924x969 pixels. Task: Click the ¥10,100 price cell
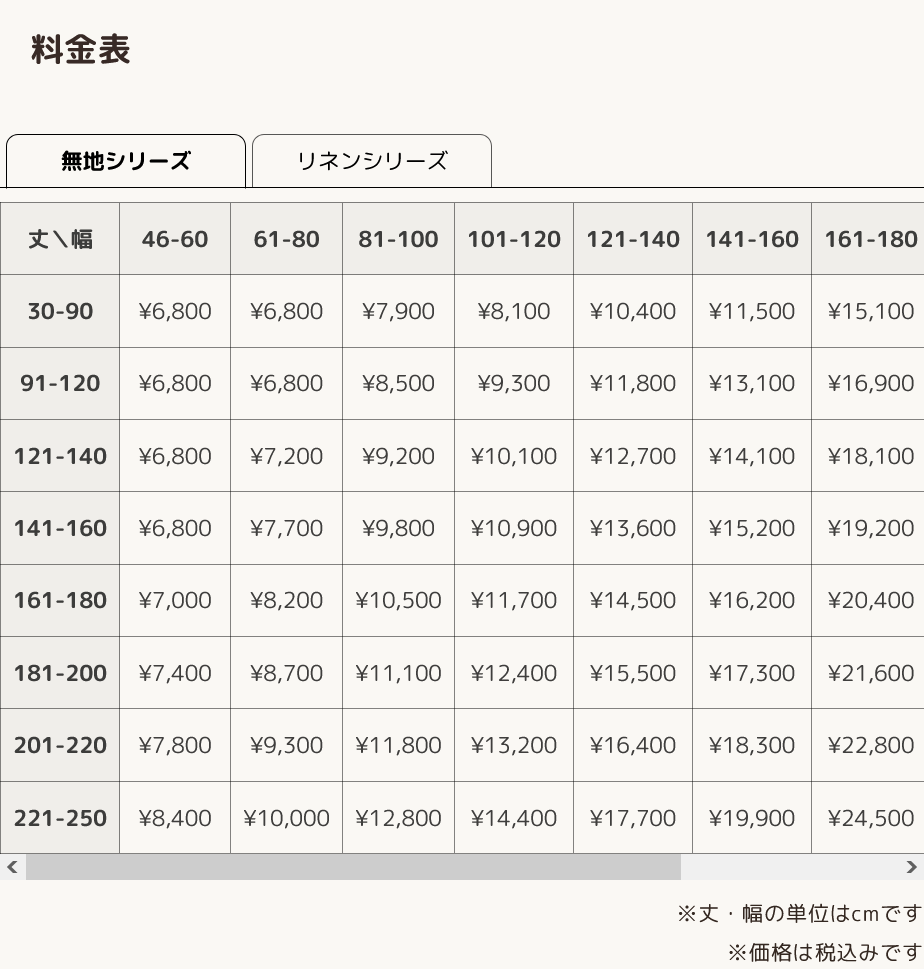(x=514, y=456)
